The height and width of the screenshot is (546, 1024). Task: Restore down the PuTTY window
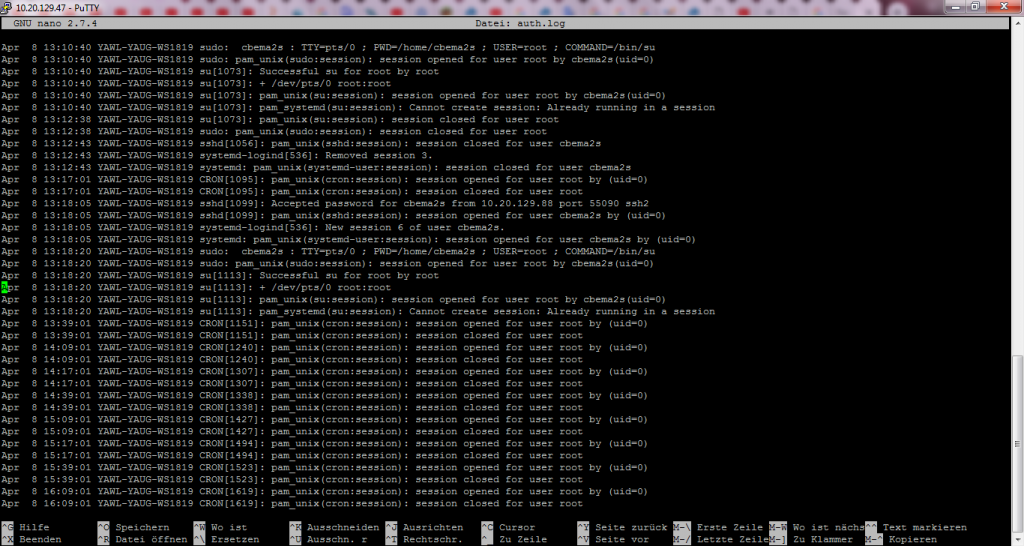point(975,7)
